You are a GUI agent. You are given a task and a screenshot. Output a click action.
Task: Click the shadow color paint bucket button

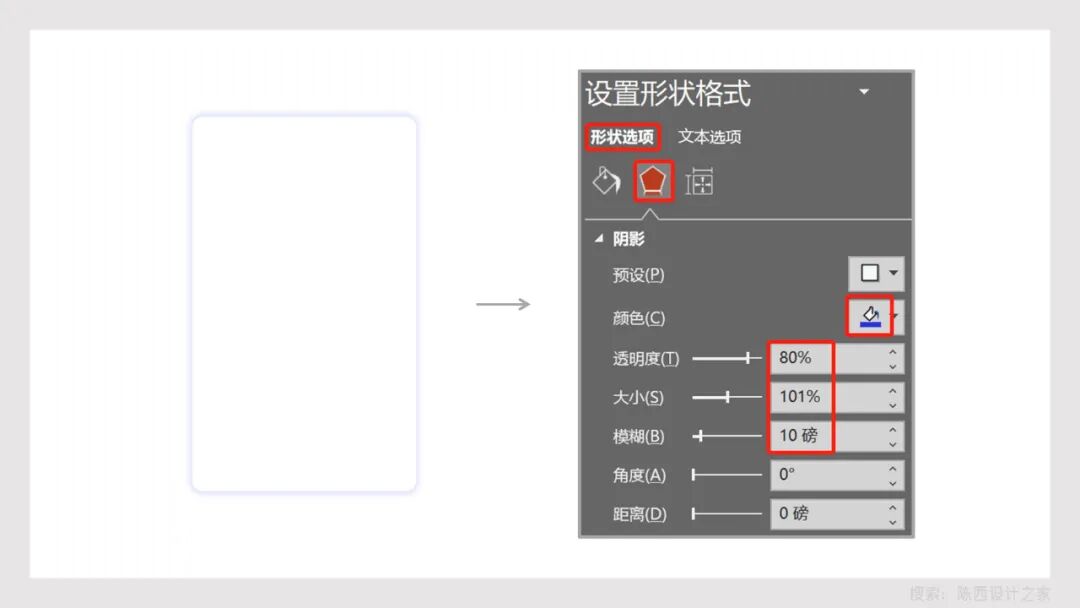coord(870,316)
